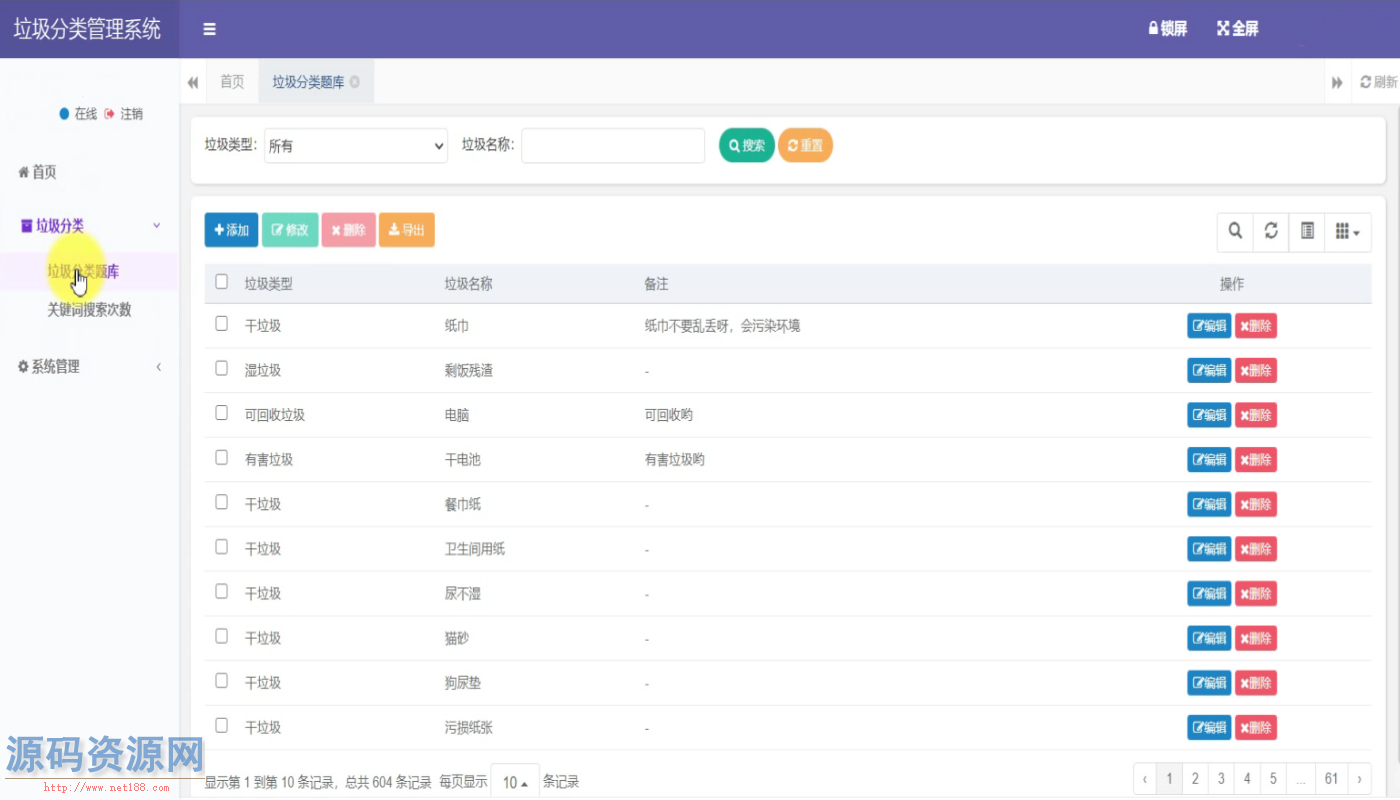This screenshot has width=1400, height=800.
Task: Check the 干电池 row checkbox
Action: [x=222, y=457]
